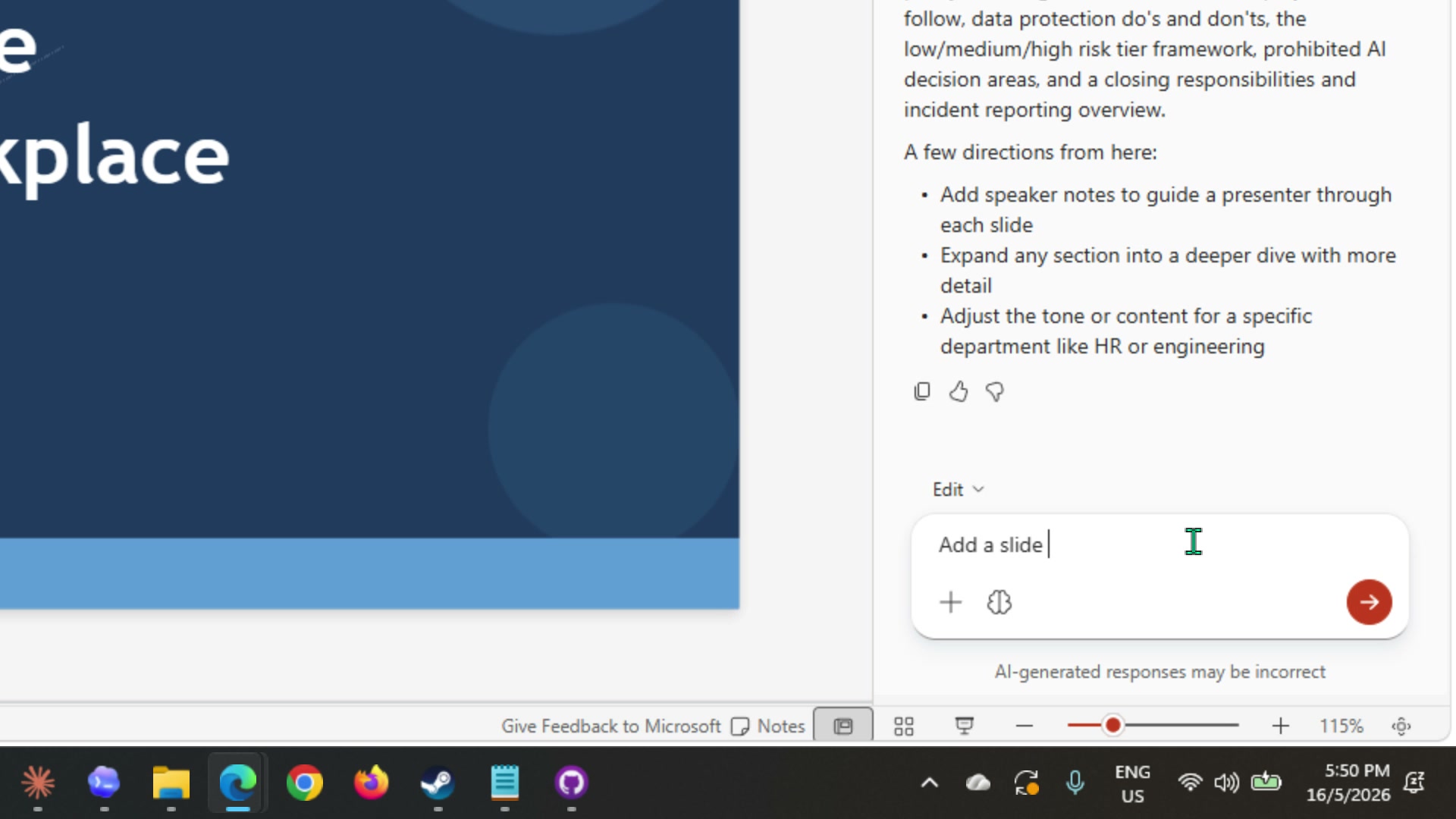Open File Explorer from taskbar
1456x819 pixels.
171,783
